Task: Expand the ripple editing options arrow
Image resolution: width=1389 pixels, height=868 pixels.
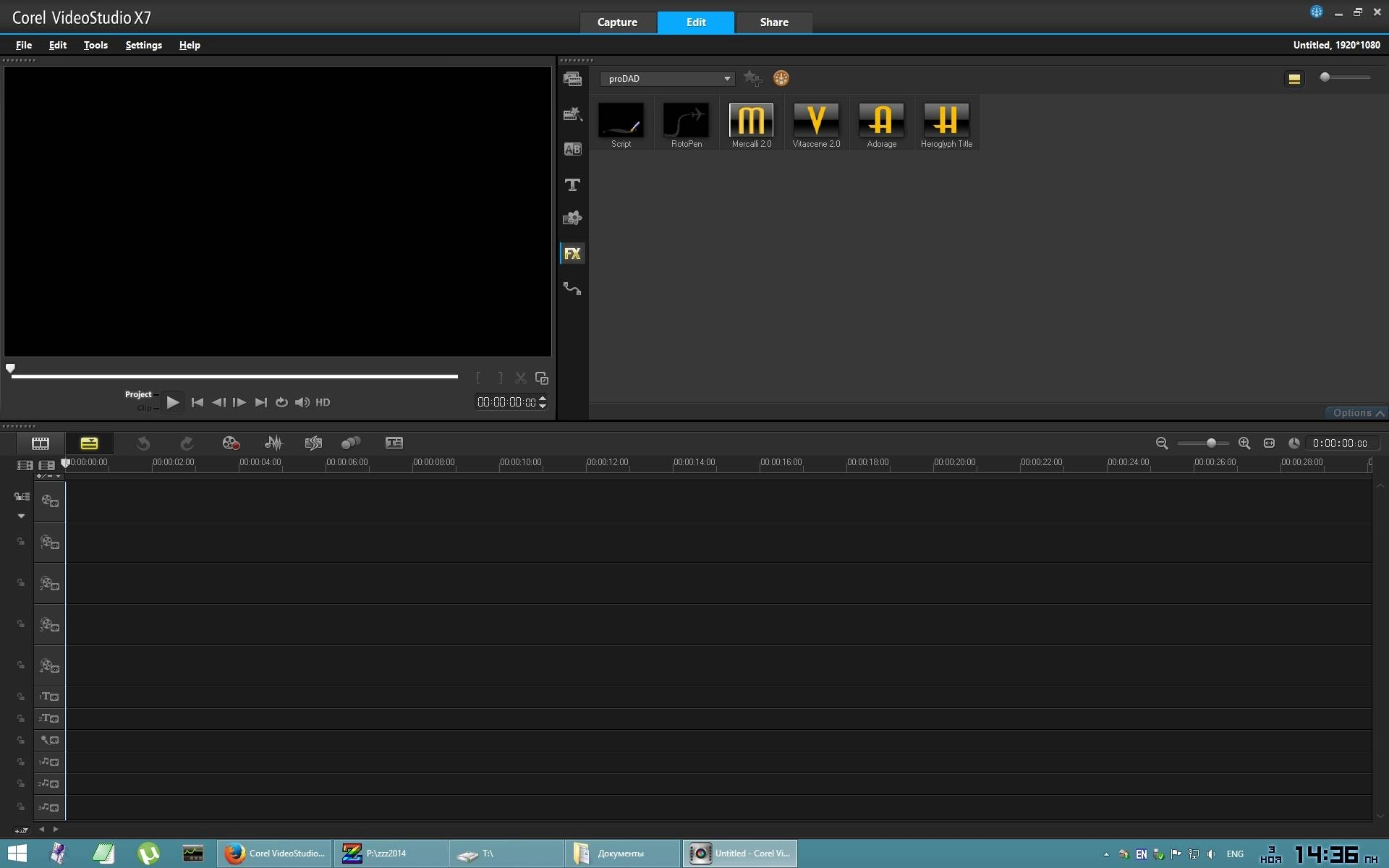Action: (x=22, y=516)
